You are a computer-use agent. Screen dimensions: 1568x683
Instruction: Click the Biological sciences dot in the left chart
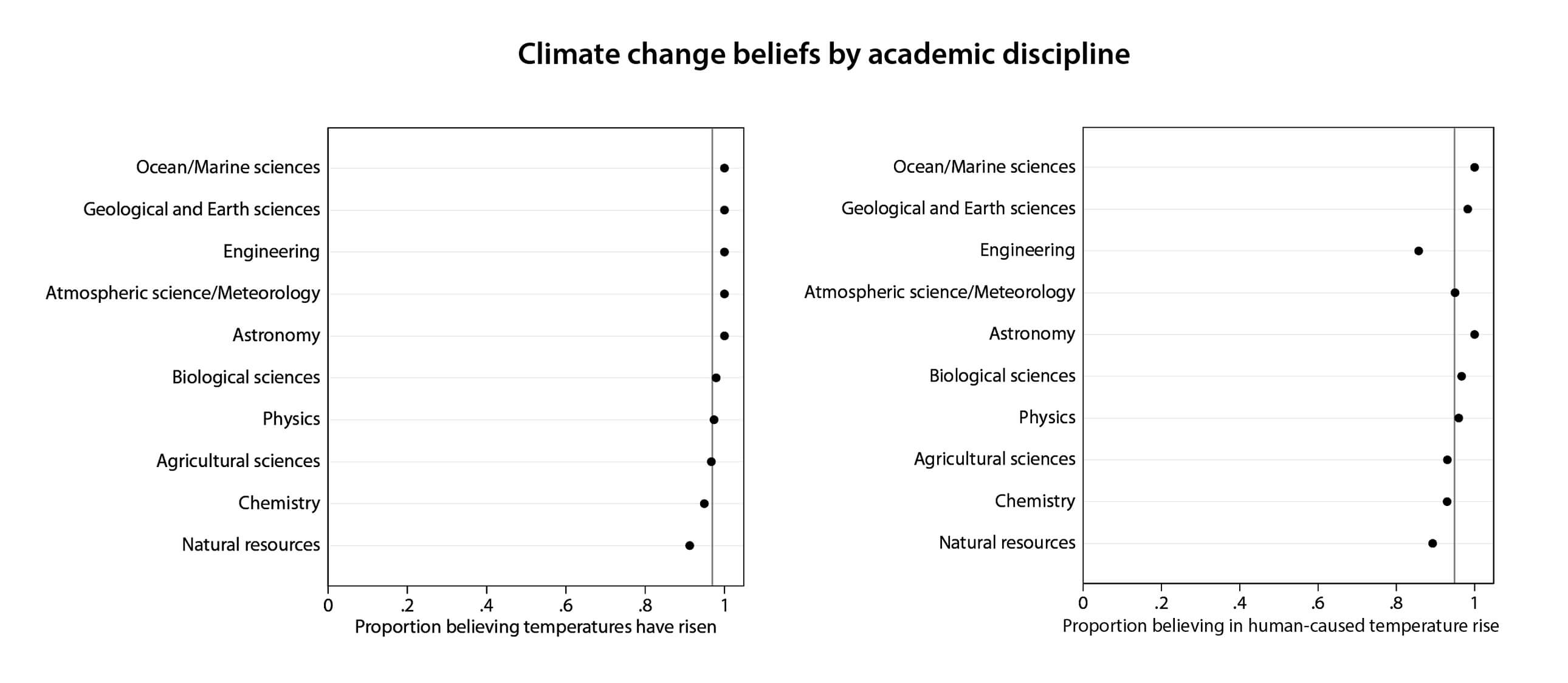pos(716,378)
